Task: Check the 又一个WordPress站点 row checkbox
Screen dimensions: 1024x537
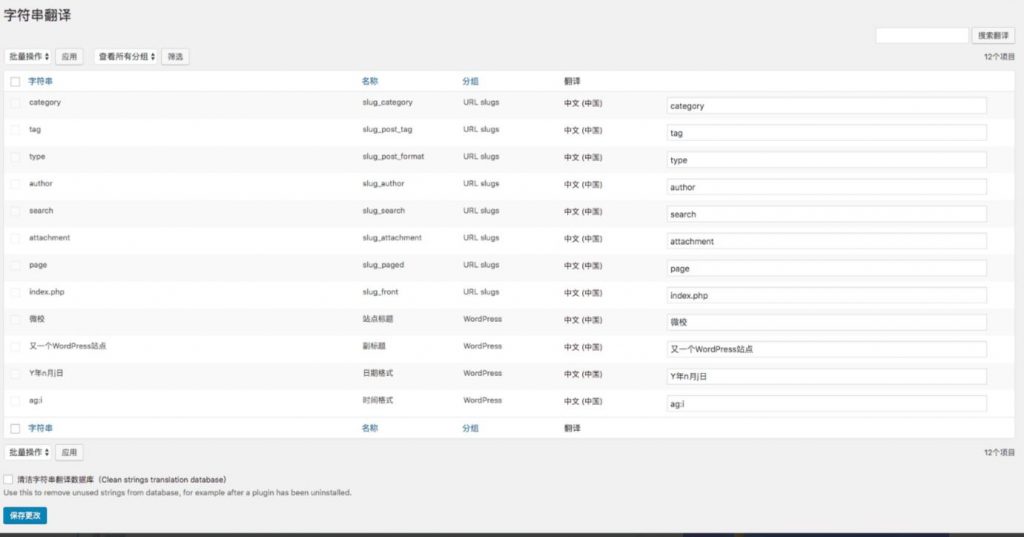Action: click(15, 347)
